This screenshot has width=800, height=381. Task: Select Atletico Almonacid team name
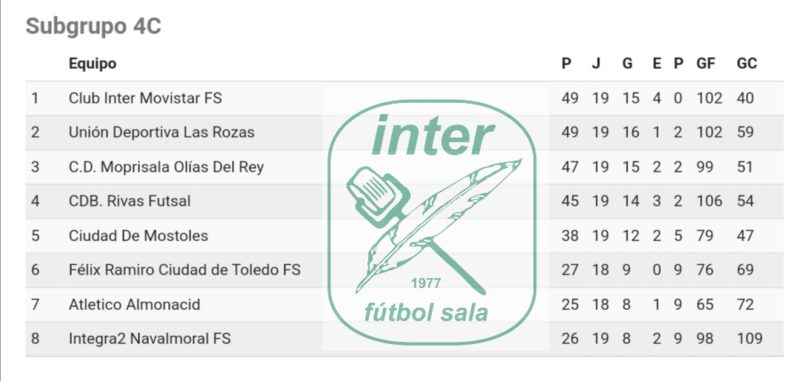click(x=135, y=305)
